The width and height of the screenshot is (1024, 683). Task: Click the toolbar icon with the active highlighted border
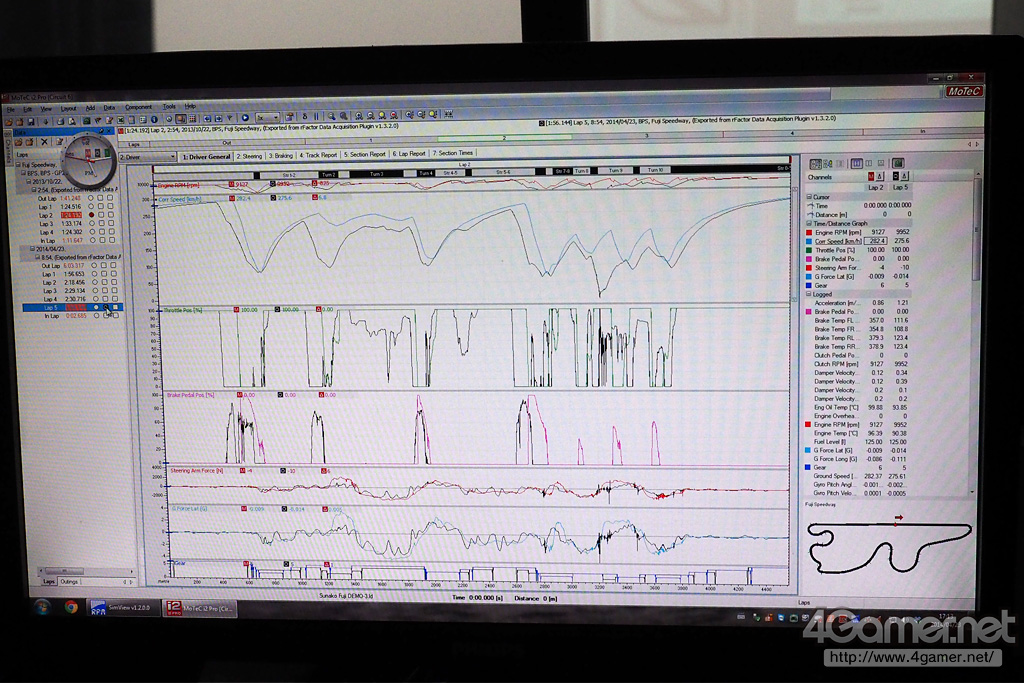coord(180,119)
